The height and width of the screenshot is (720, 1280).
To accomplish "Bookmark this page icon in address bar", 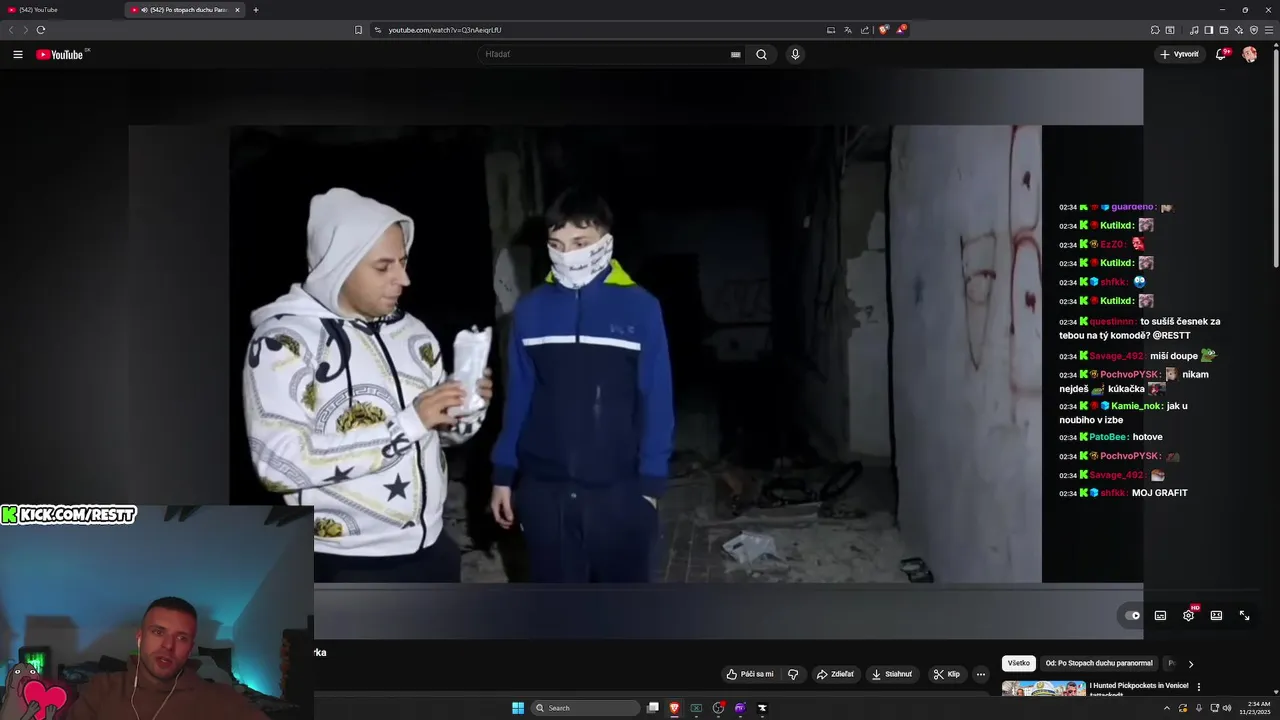I will [x=359, y=30].
